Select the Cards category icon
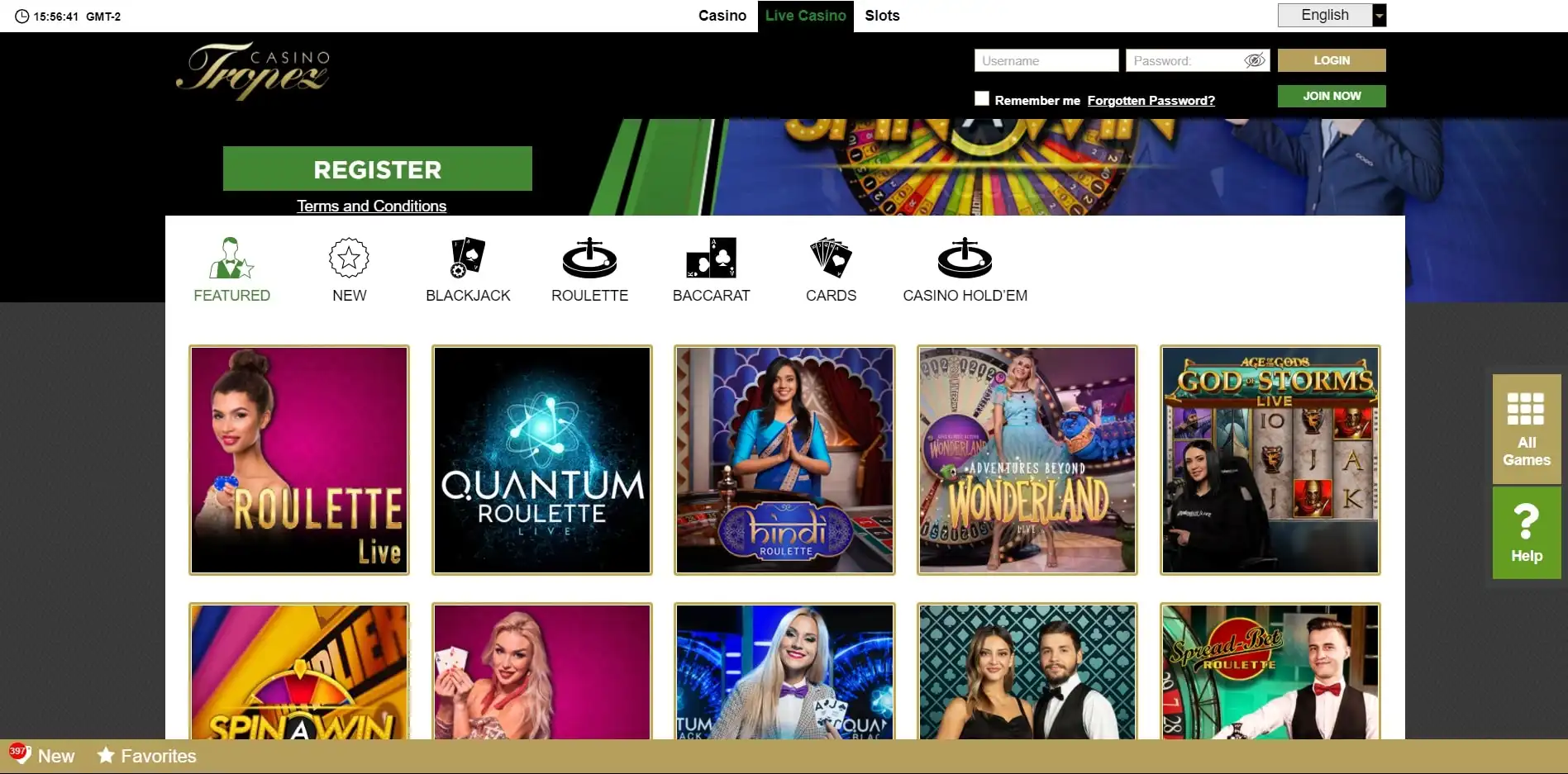The image size is (1568, 774). tap(831, 258)
